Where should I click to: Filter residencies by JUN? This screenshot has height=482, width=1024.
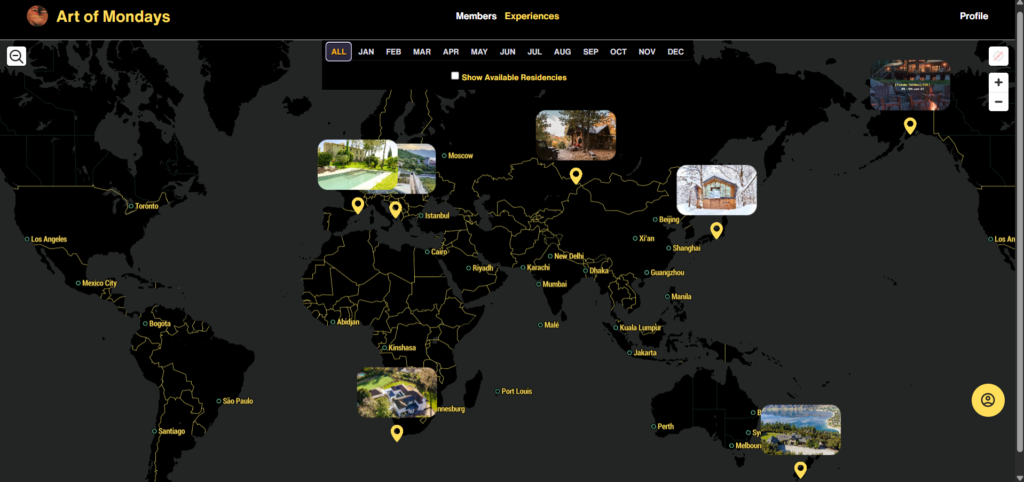(x=507, y=52)
